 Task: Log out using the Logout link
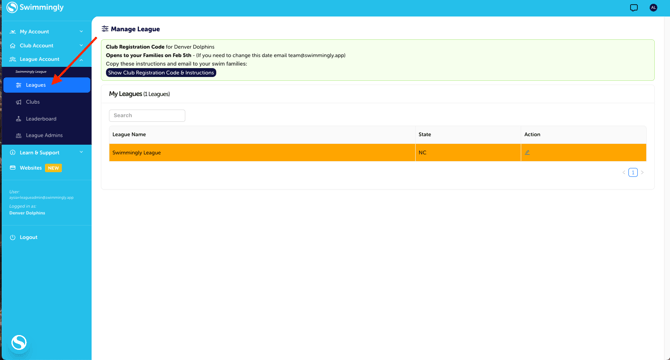[28, 237]
